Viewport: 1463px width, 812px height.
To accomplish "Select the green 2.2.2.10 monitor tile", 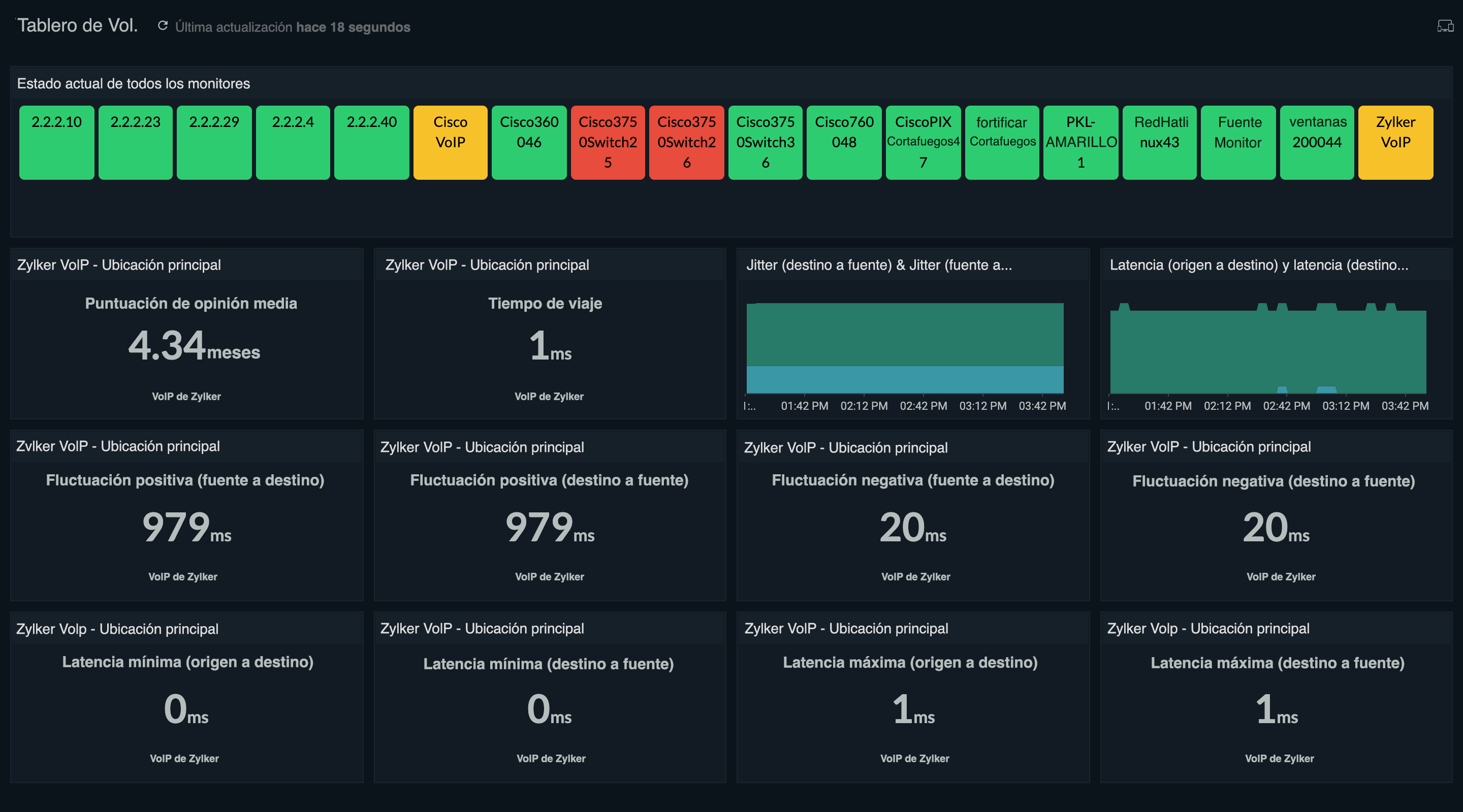I will point(56,142).
